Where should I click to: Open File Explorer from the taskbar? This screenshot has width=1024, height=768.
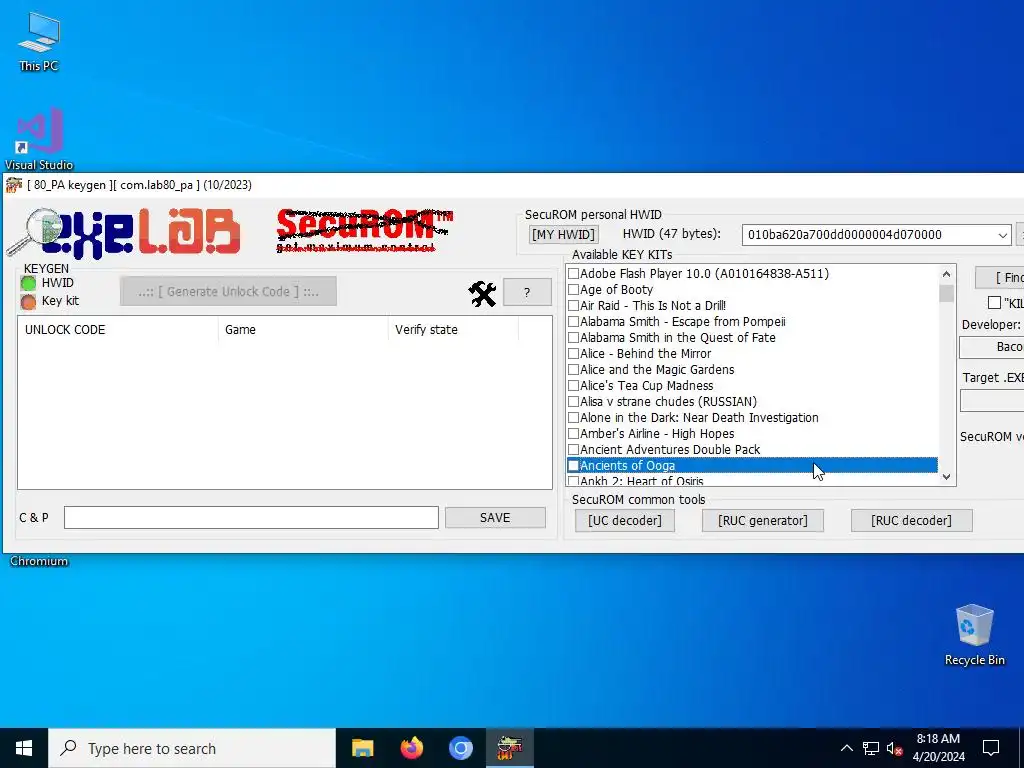362,748
